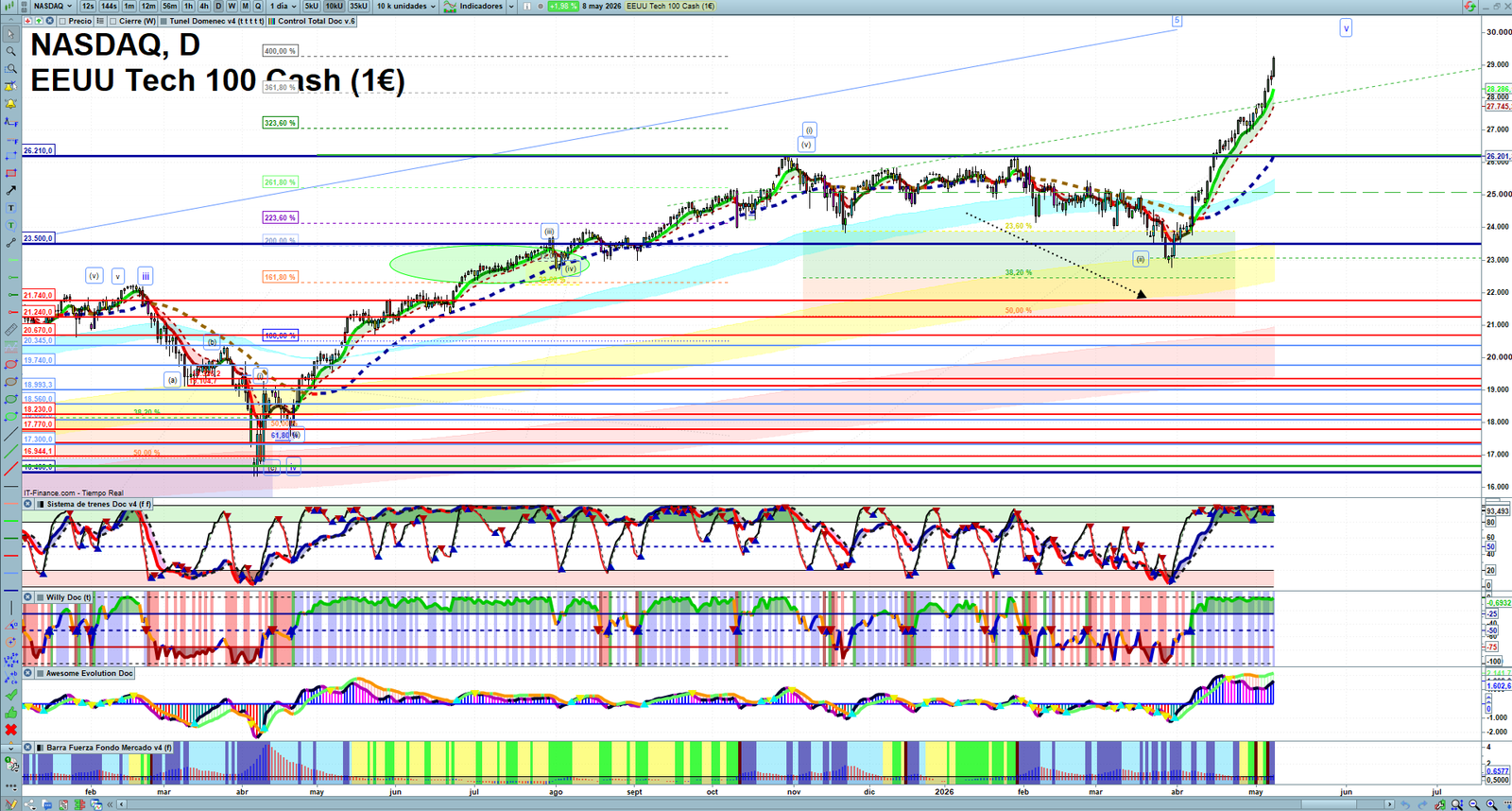Image resolution: width=1512 pixels, height=811 pixels.
Task: Click the 23.500,0 horizontal level label
Action: tap(39, 238)
